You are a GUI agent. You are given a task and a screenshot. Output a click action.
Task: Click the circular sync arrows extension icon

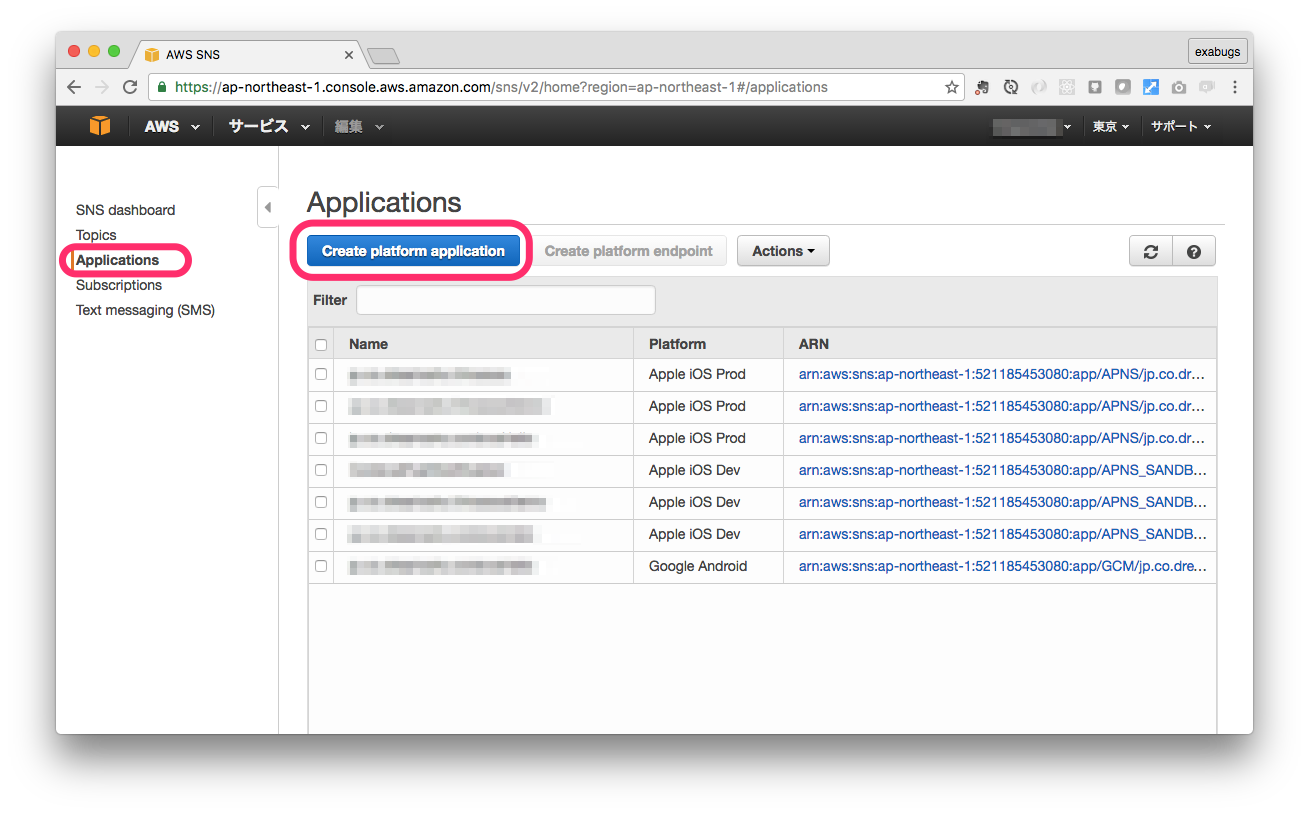coord(1011,87)
